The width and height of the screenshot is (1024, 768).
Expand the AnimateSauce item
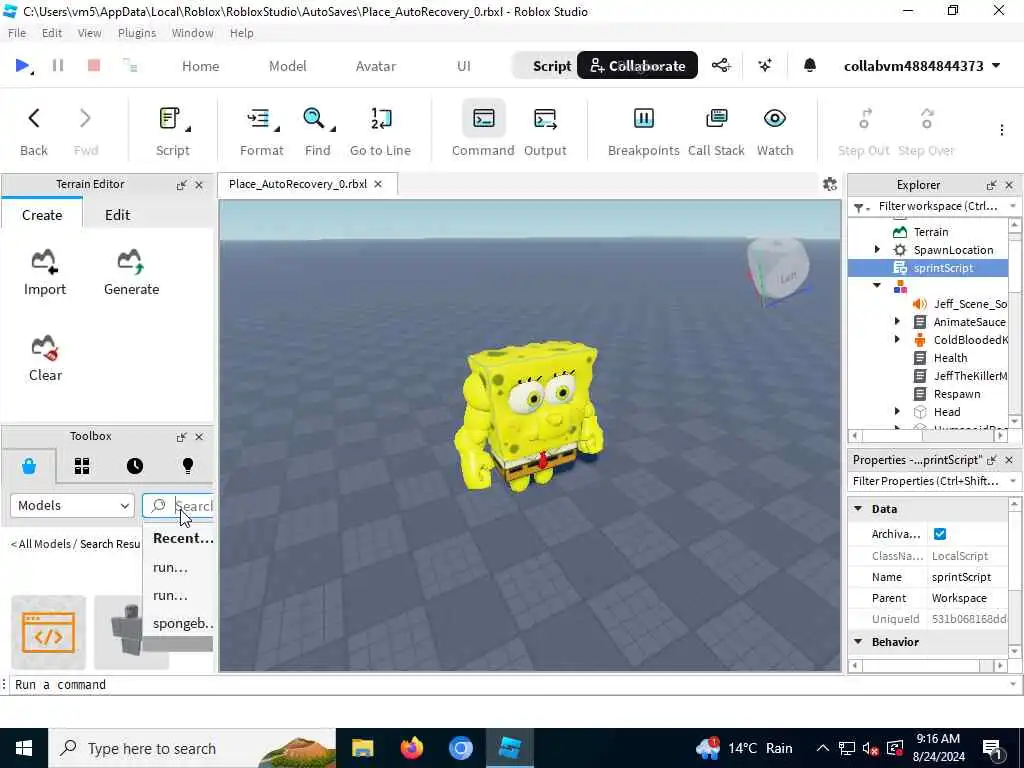897,321
